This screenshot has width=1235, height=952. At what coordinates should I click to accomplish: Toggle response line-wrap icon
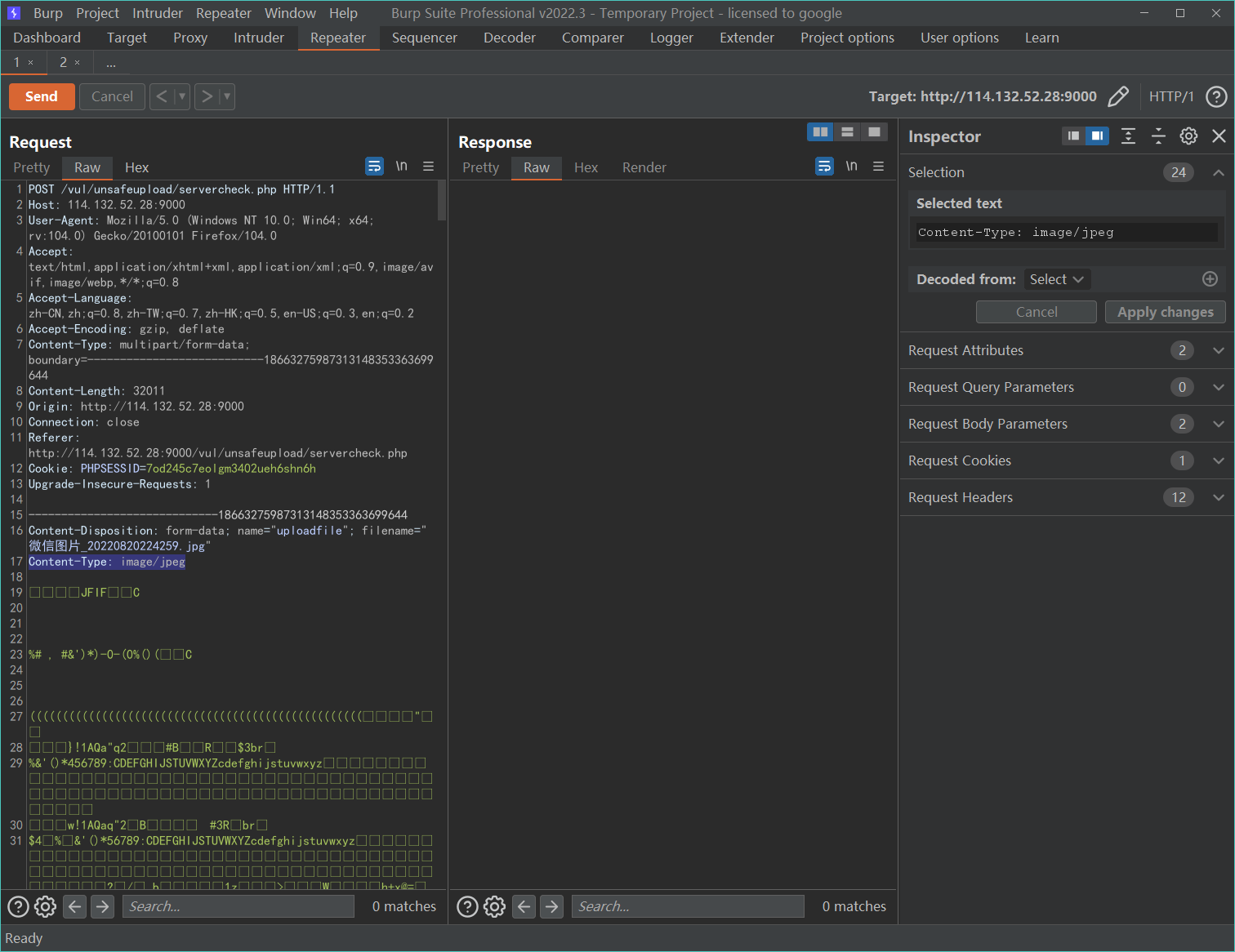point(824,167)
